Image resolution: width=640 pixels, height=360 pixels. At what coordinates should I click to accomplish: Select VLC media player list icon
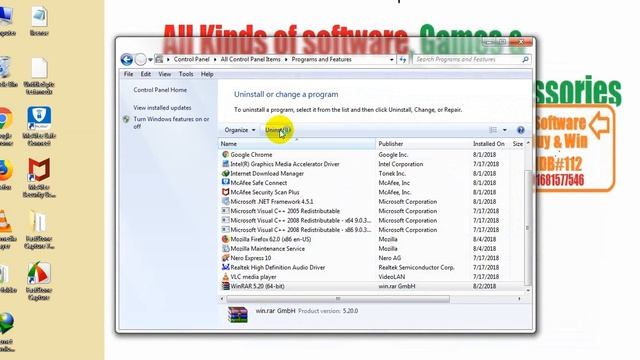[225, 276]
